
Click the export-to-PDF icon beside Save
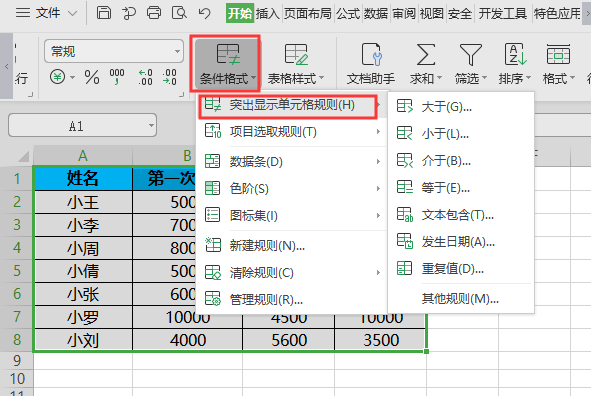[129, 13]
